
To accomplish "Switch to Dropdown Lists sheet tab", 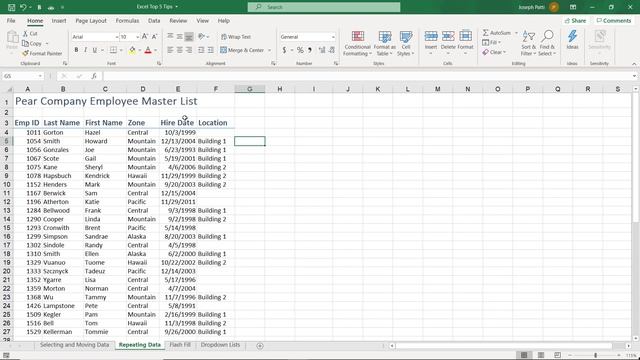I will [x=220, y=345].
